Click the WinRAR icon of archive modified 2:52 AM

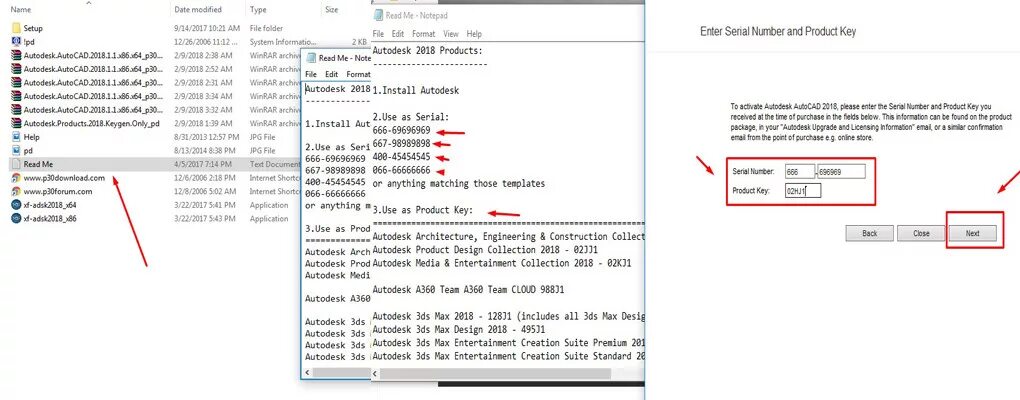point(16,69)
